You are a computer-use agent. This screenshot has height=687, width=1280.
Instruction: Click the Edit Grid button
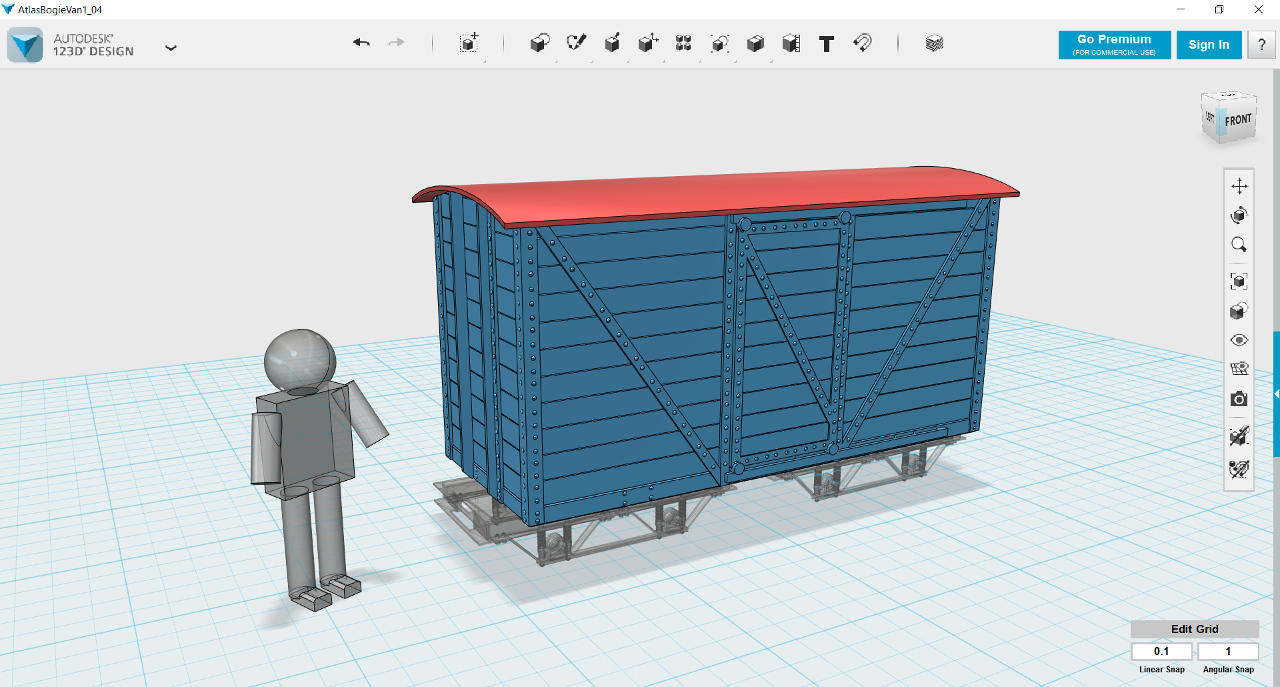(1194, 629)
